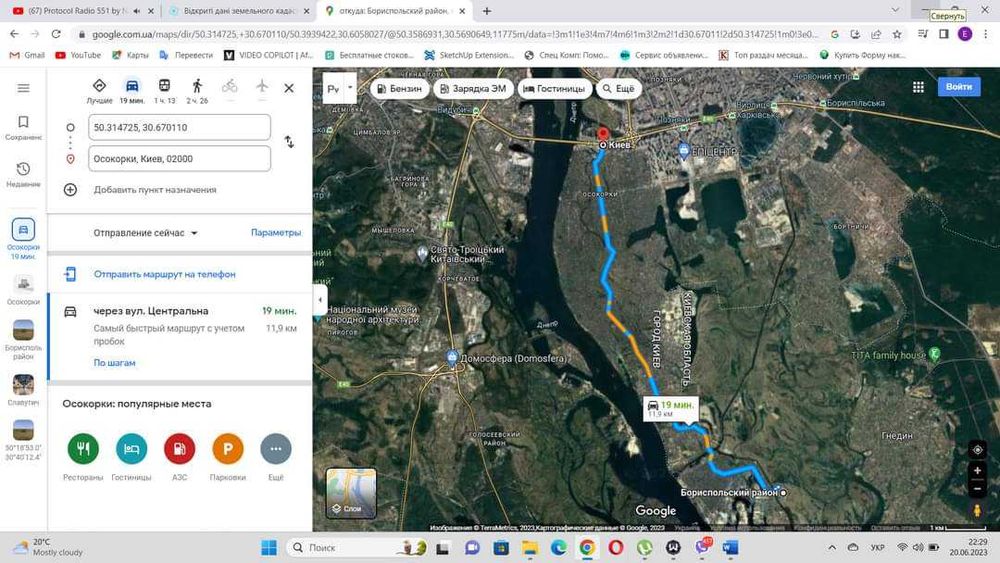Screen dimensions: 1000x563
Task: Filter map by Гостиницы chip
Action: pos(554,89)
